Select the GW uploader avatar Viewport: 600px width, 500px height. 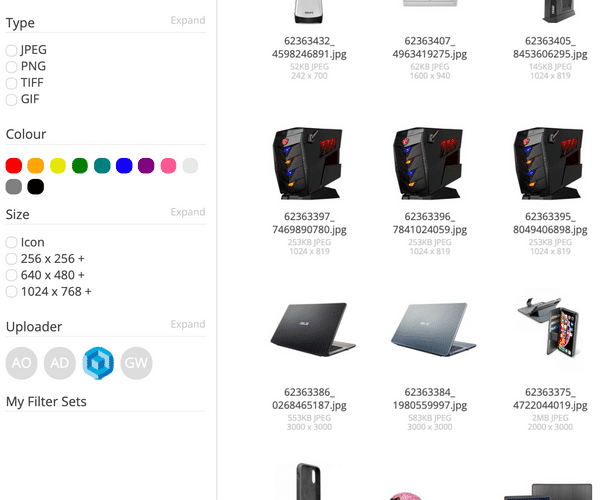tap(136, 363)
